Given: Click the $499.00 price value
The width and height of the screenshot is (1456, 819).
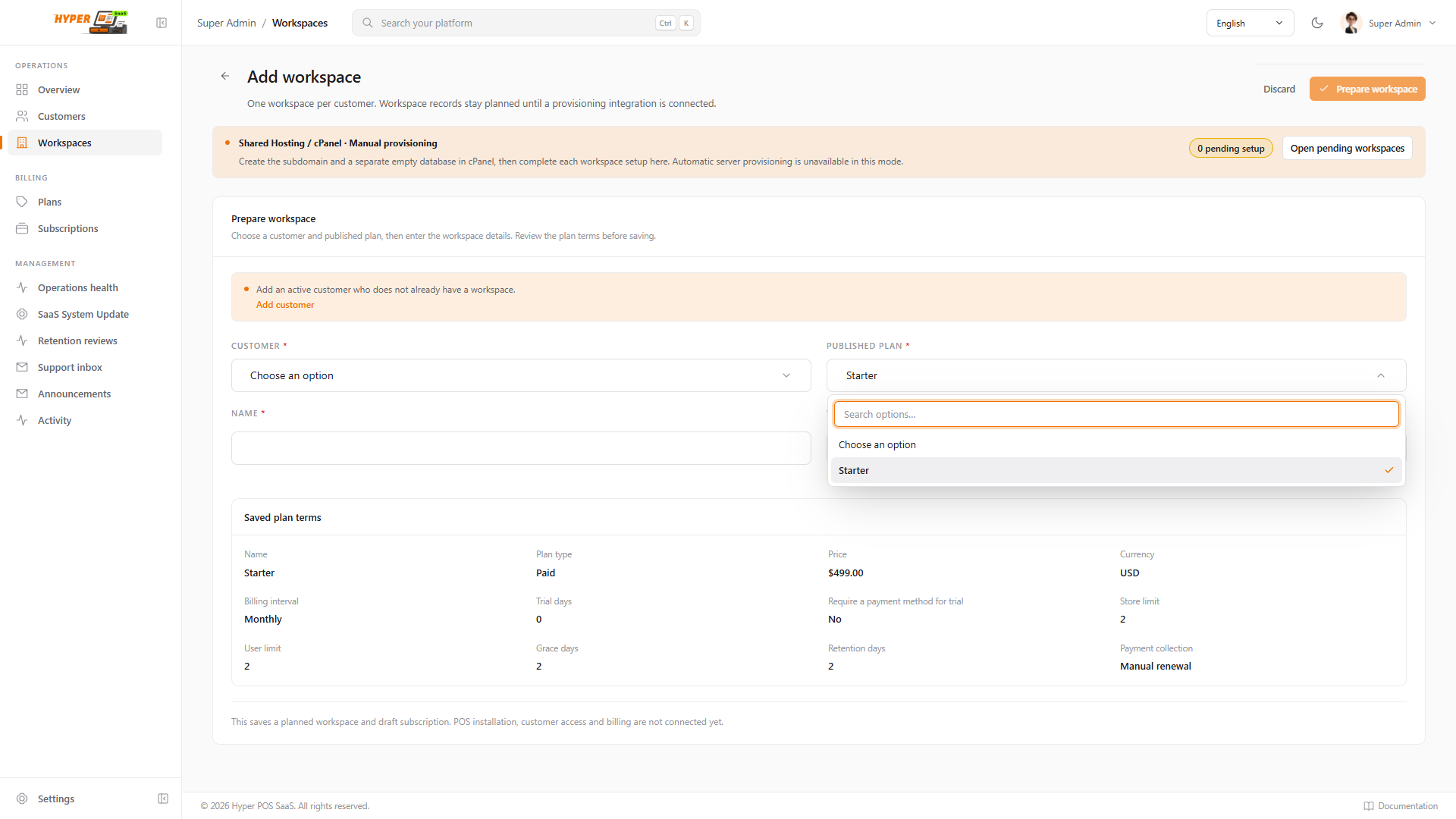Looking at the screenshot, I should 845,573.
